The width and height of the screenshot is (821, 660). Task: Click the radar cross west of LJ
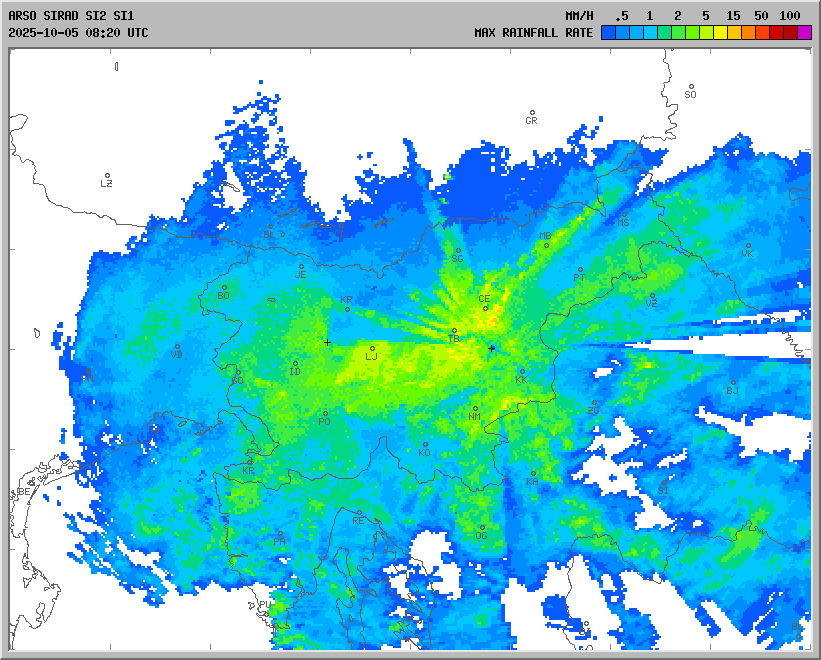pyautogui.click(x=327, y=342)
